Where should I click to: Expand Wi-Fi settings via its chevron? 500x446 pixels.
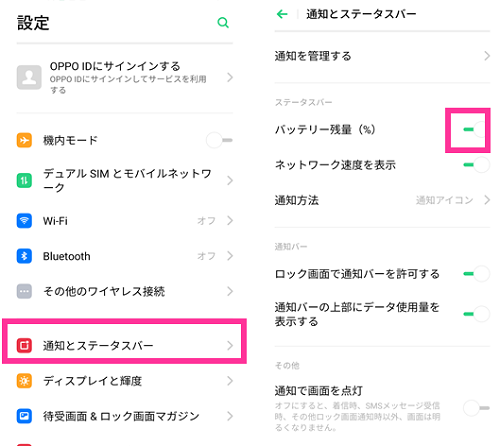click(x=230, y=220)
